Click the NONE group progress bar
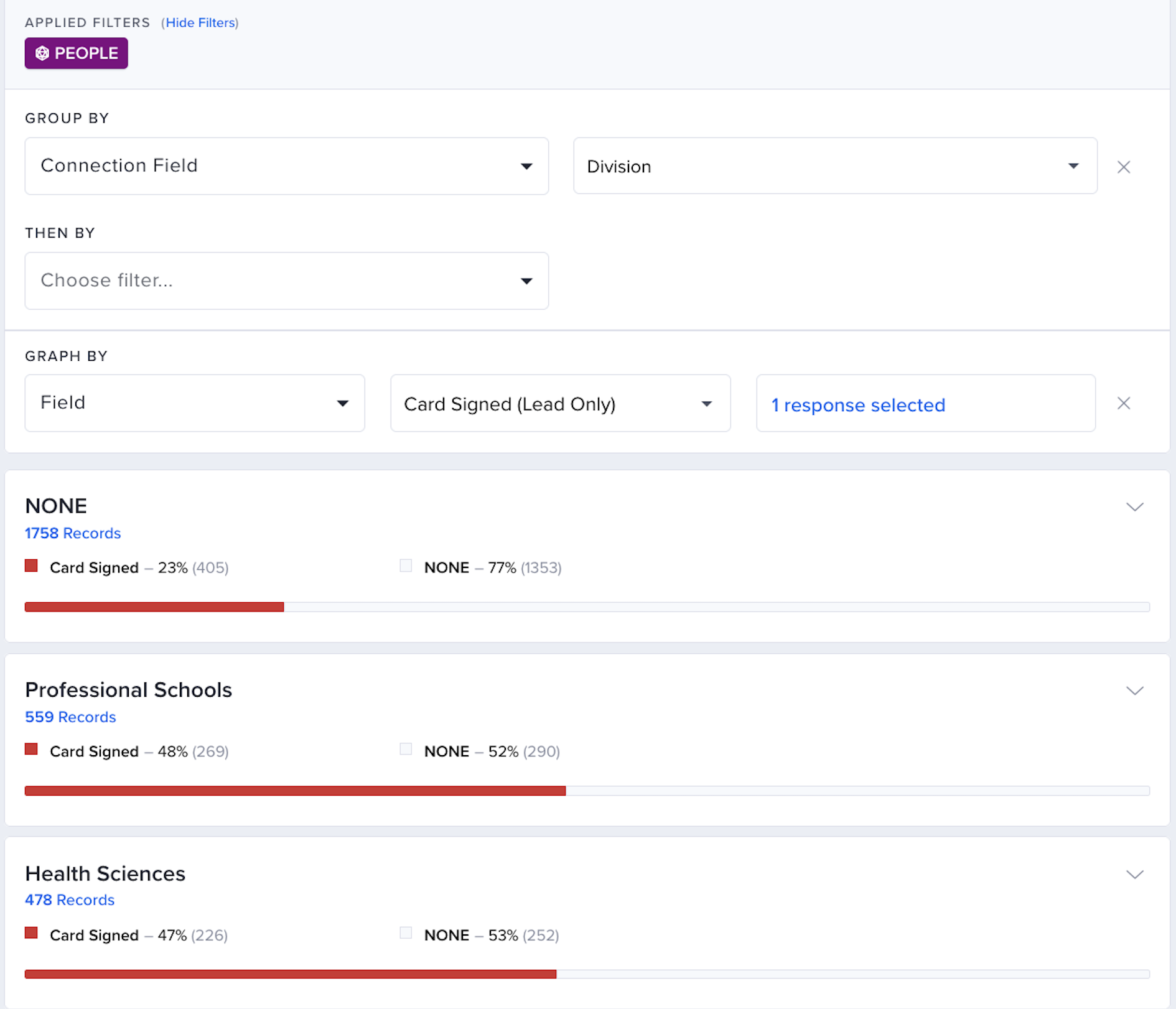Viewport: 1176px width, 1009px height. [x=587, y=607]
